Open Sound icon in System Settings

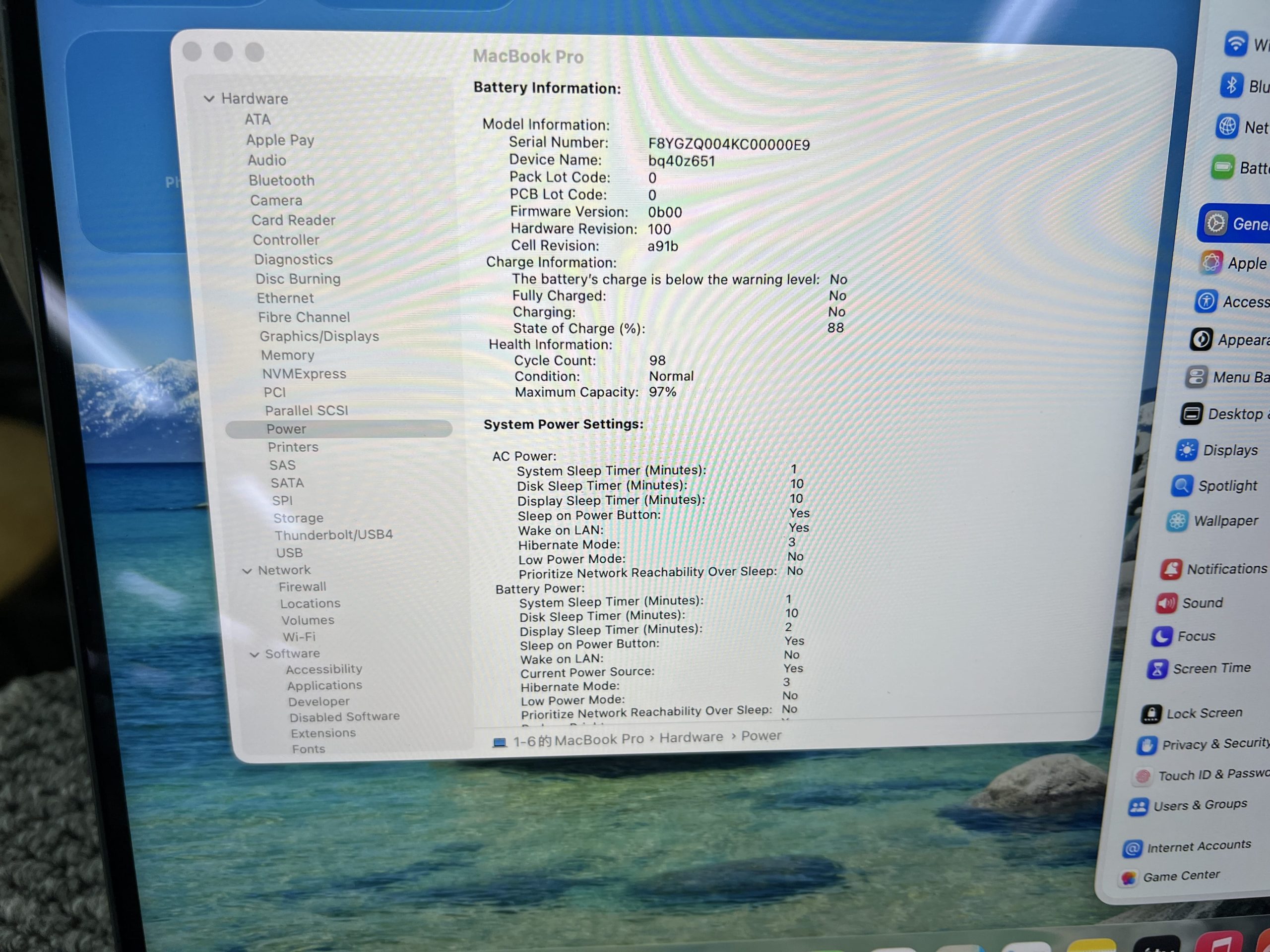coord(1167,603)
